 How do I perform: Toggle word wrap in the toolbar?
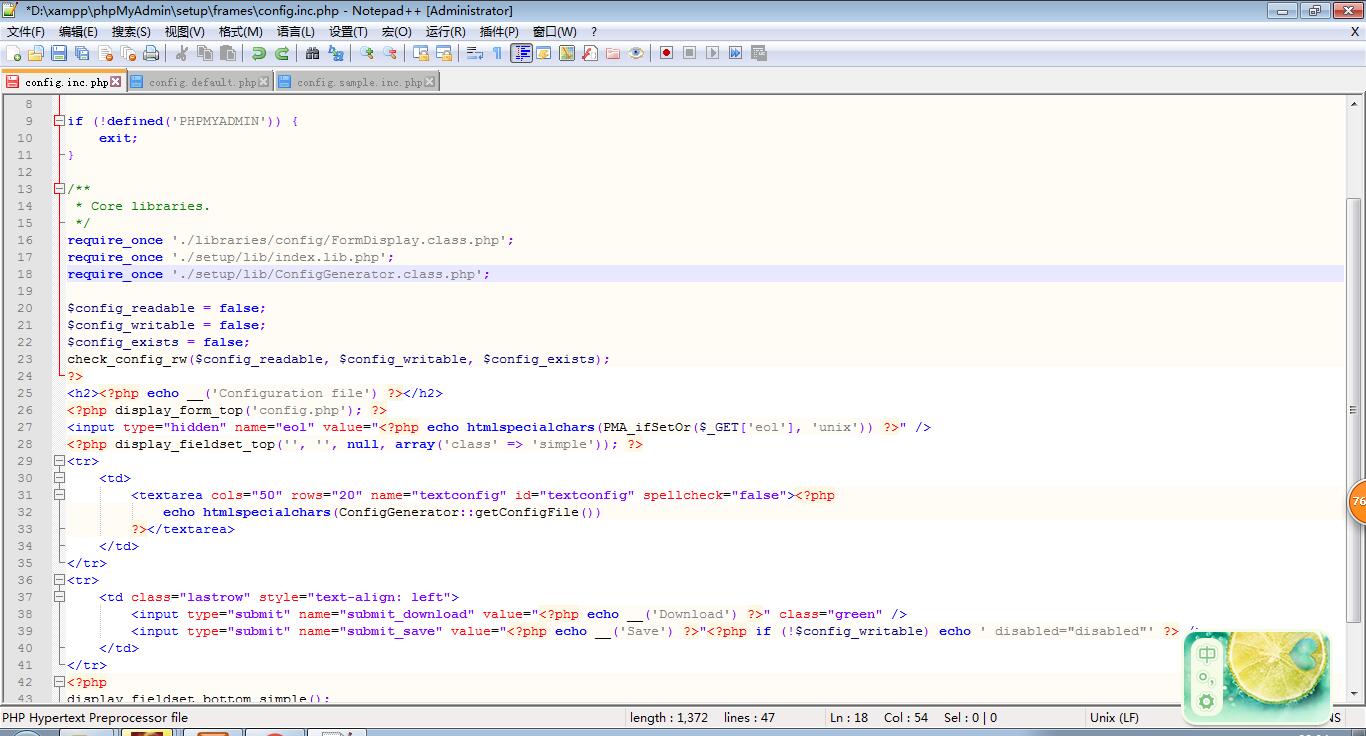[x=475, y=53]
